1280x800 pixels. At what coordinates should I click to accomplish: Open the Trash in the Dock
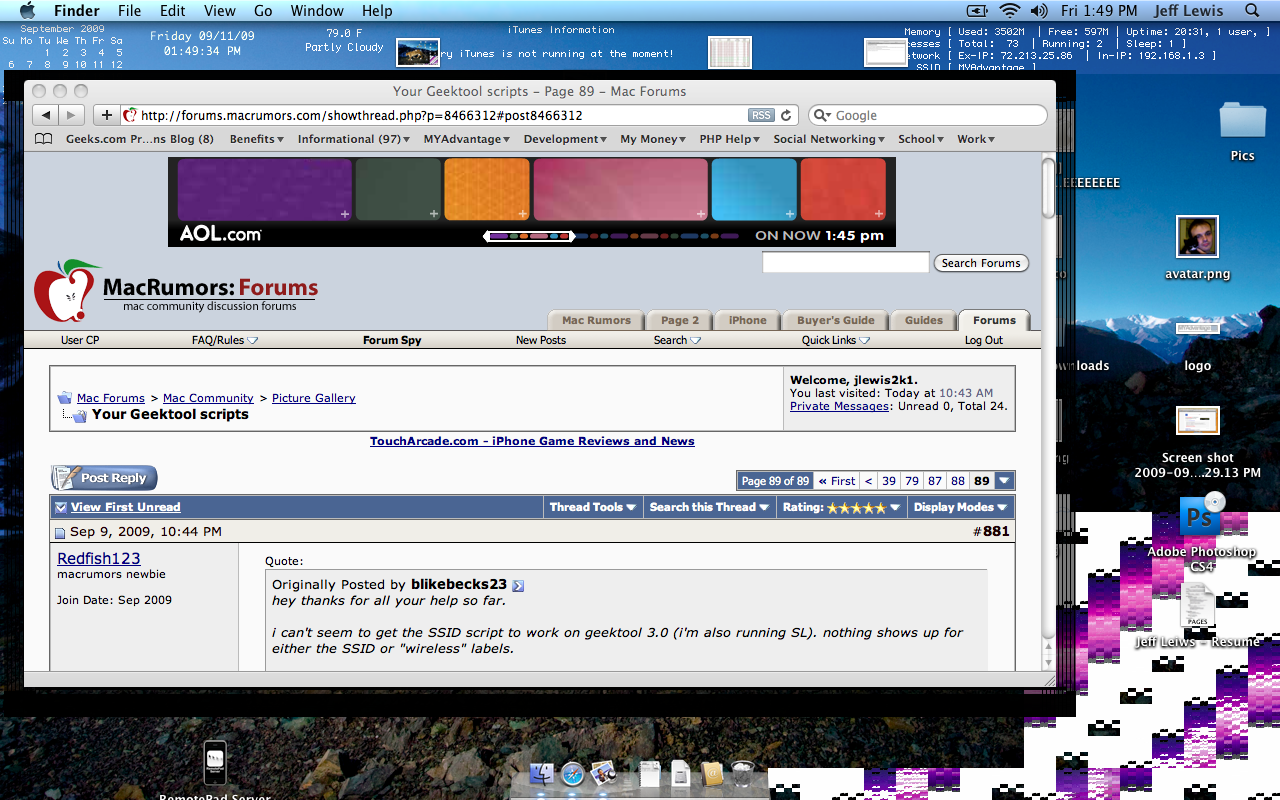point(742,773)
